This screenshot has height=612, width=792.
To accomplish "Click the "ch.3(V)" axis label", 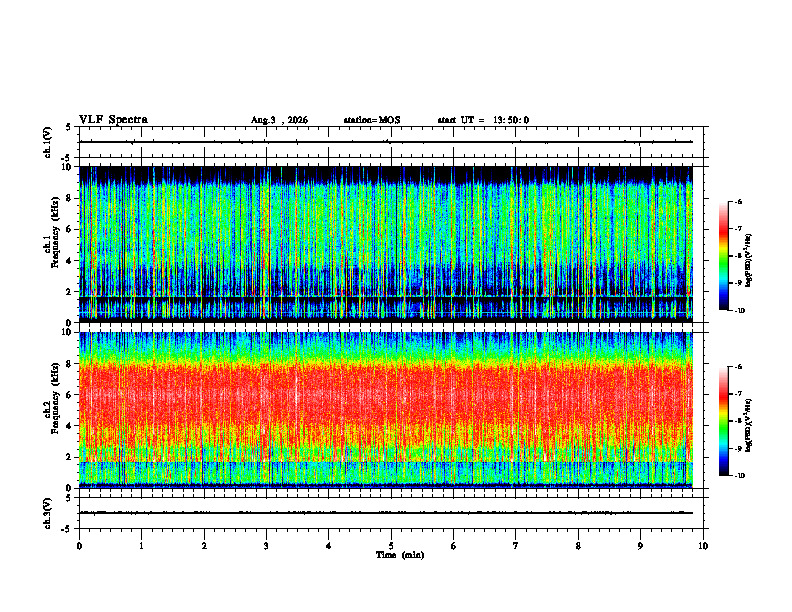I will (48, 513).
